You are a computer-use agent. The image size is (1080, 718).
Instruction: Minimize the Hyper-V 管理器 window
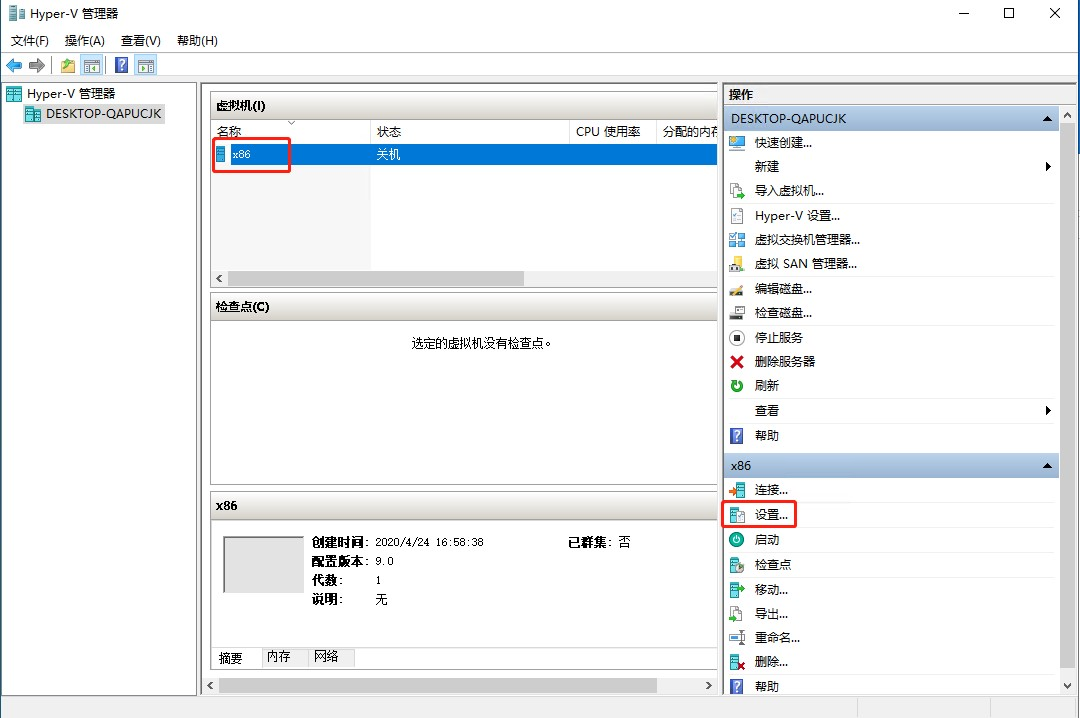(964, 13)
